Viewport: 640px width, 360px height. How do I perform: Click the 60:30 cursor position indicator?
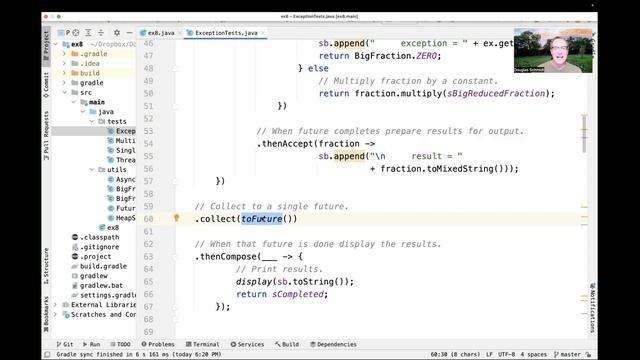coord(455,354)
